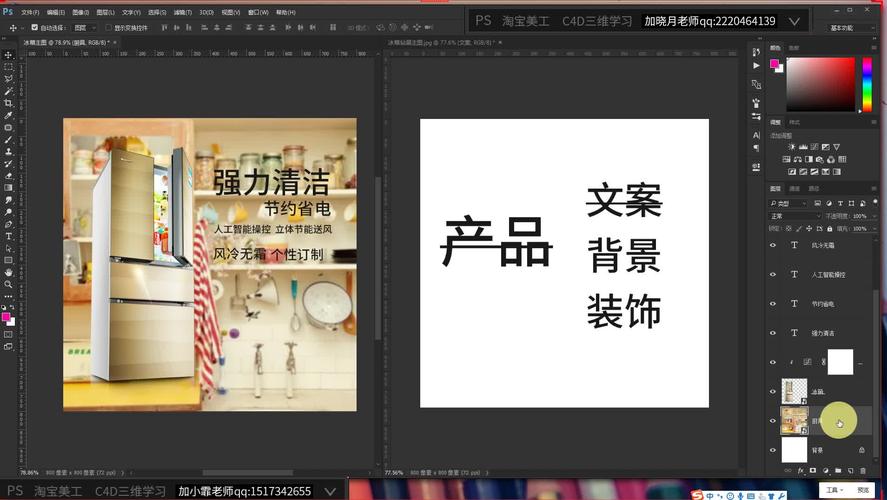Pick a color in the red color field
This screenshot has height=500, width=887.
pyautogui.click(x=820, y=84)
